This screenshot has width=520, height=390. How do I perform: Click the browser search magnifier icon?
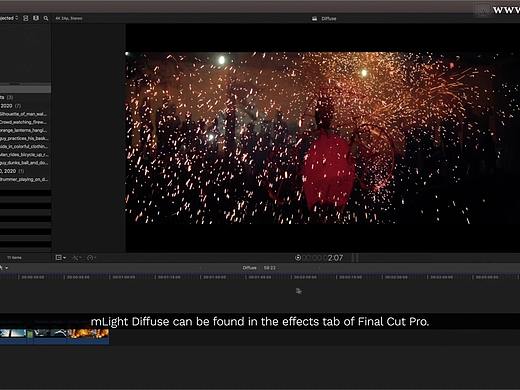[x=46, y=18]
